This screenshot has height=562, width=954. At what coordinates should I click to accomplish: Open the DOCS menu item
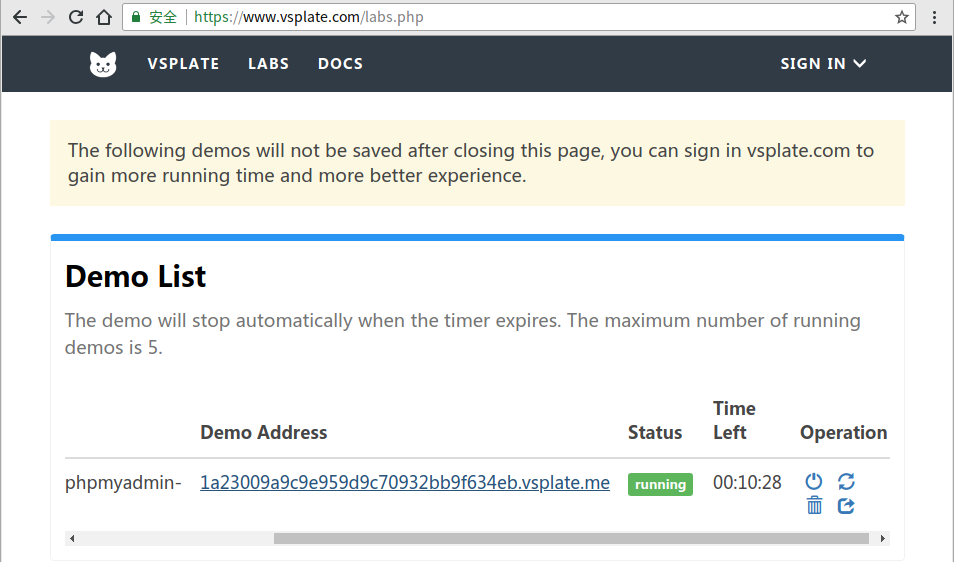340,64
